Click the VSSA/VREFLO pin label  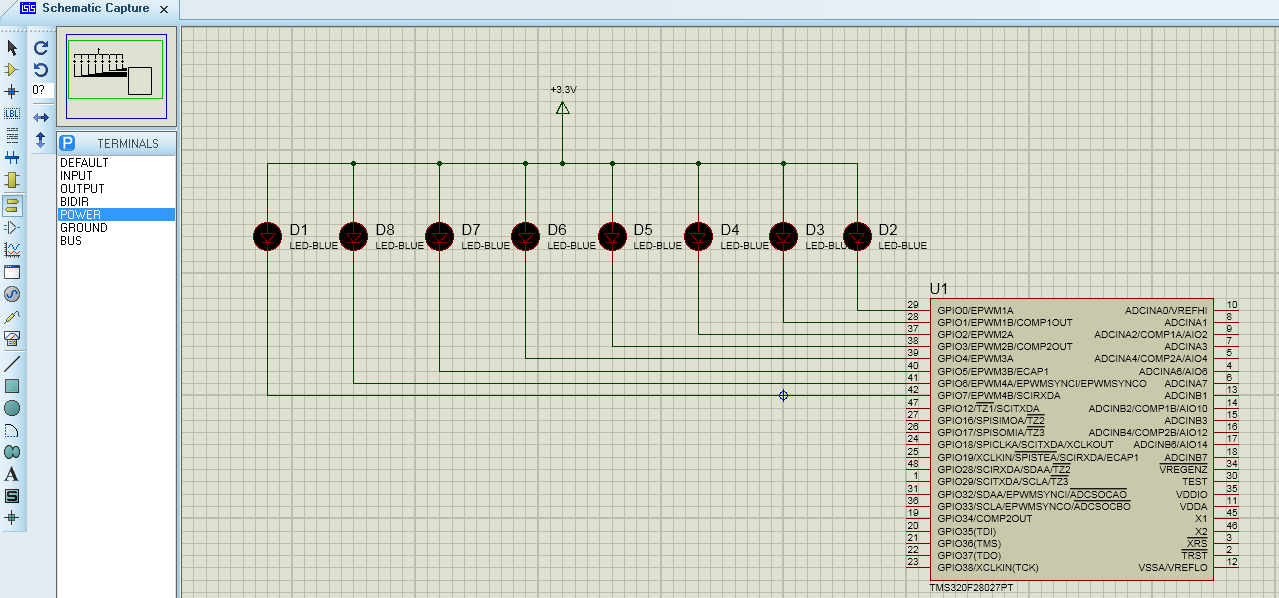click(x=1173, y=568)
